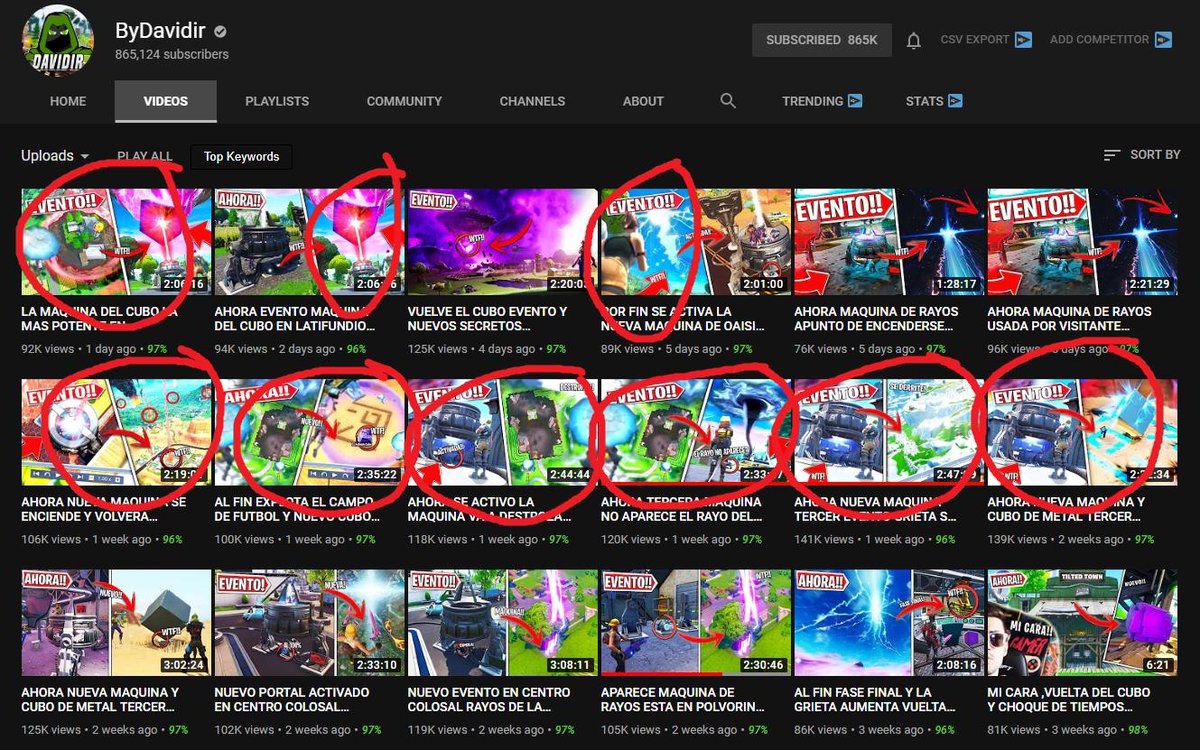
Task: Click '76K views • 5 days ago' text
Action: click(x=857, y=349)
